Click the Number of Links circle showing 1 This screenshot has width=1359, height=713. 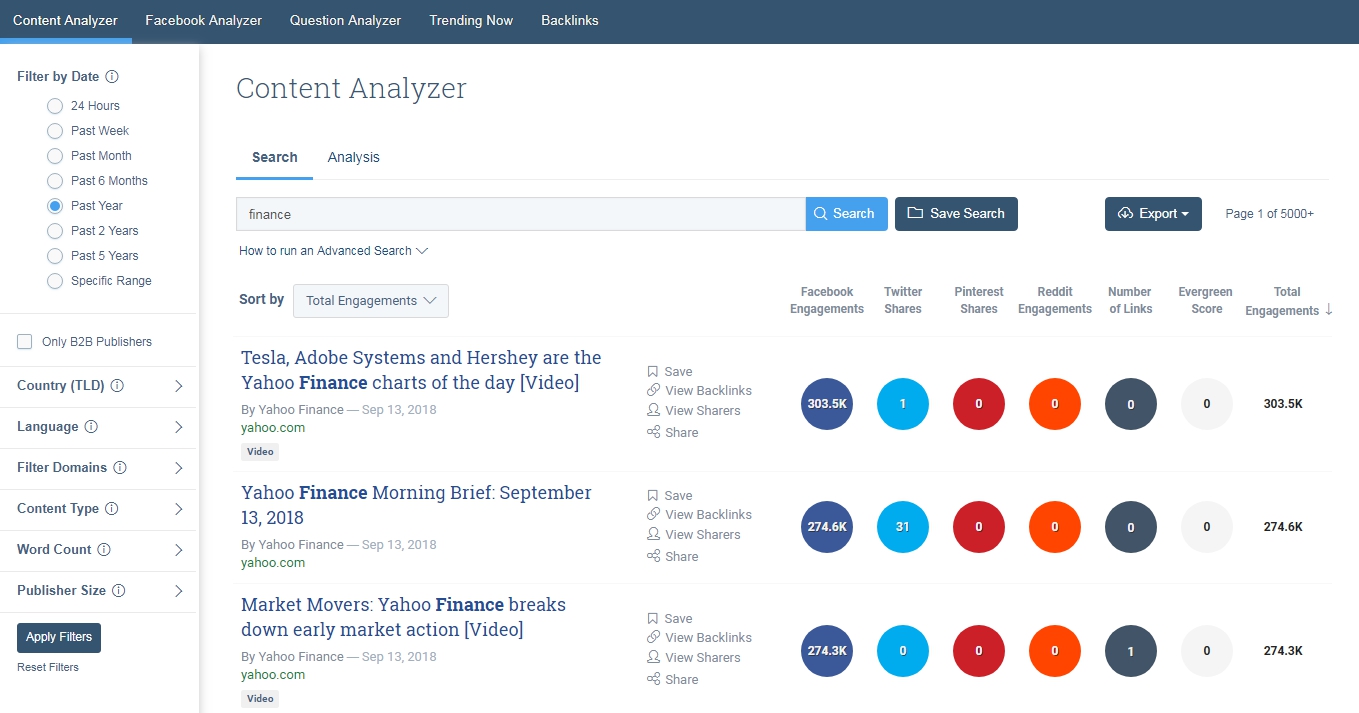(1131, 650)
